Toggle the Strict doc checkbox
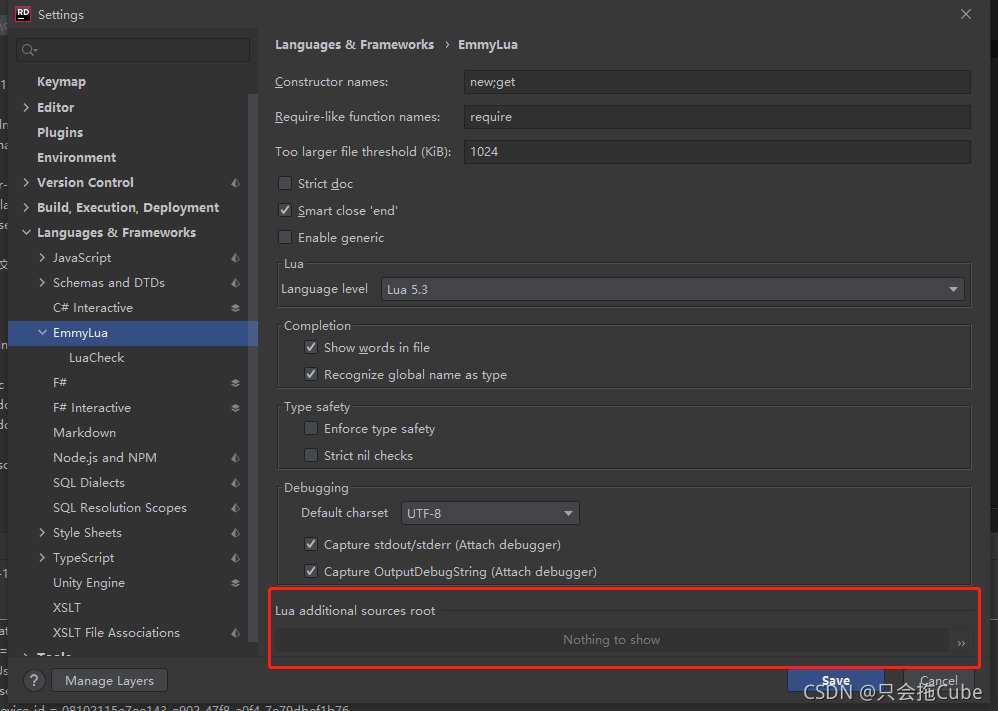This screenshot has height=711, width=998. [x=285, y=183]
